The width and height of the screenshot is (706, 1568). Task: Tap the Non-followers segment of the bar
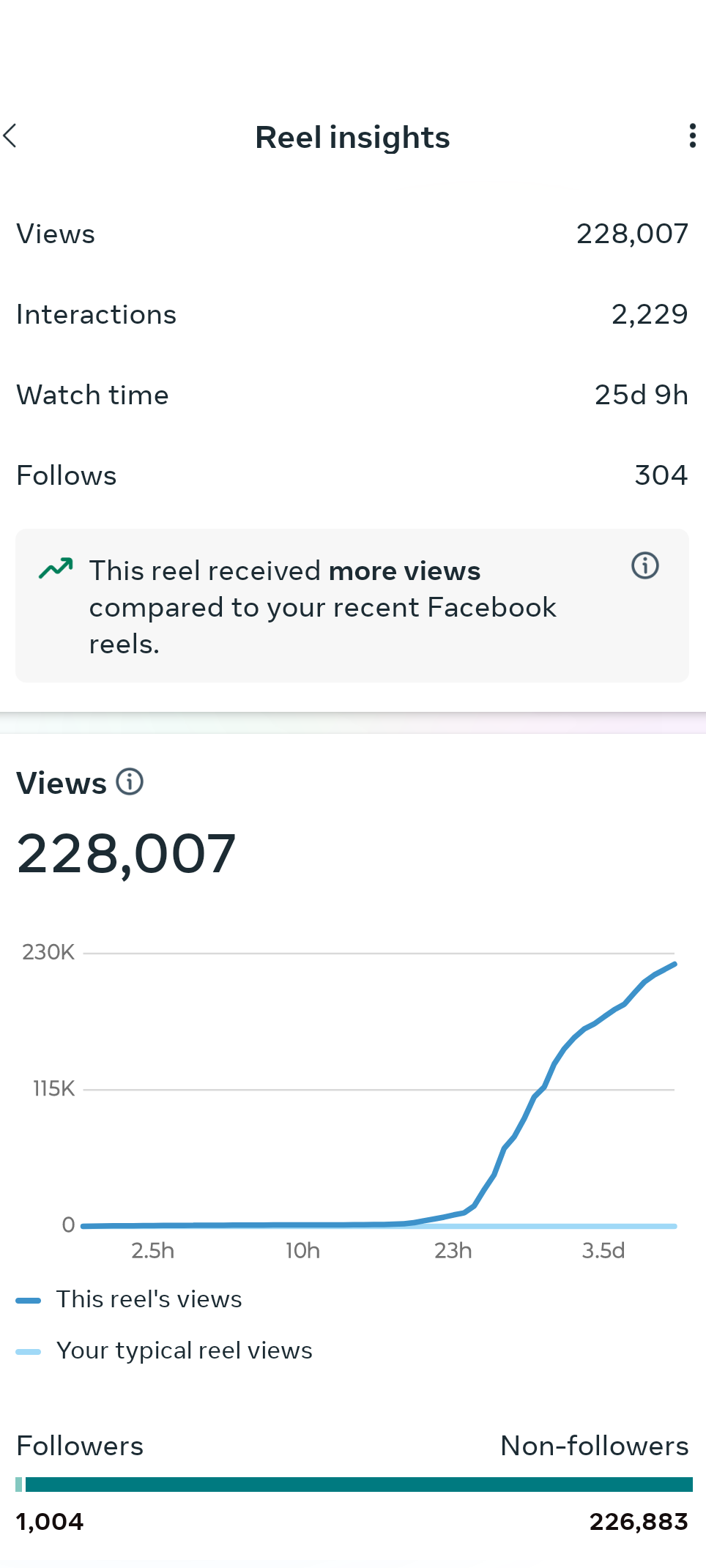click(359, 1485)
